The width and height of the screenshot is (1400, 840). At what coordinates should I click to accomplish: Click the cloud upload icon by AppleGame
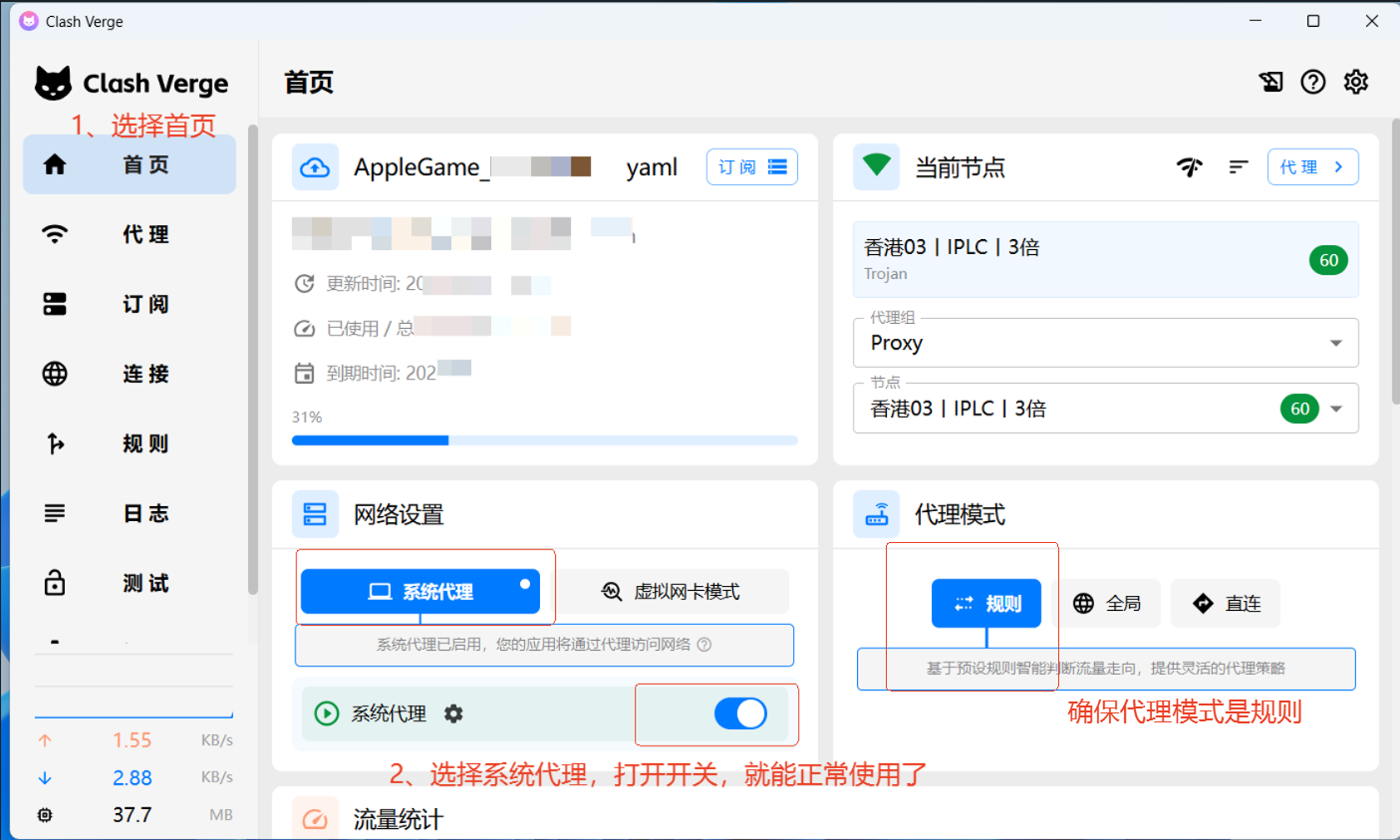coord(315,167)
